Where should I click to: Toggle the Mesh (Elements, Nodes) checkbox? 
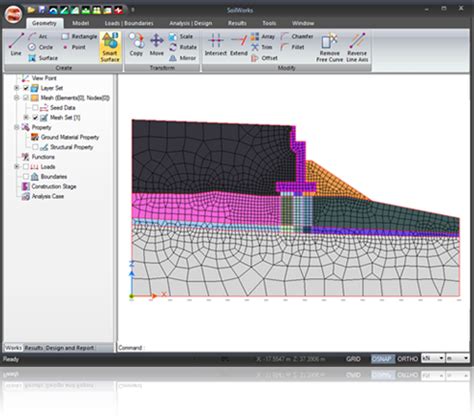point(26,98)
